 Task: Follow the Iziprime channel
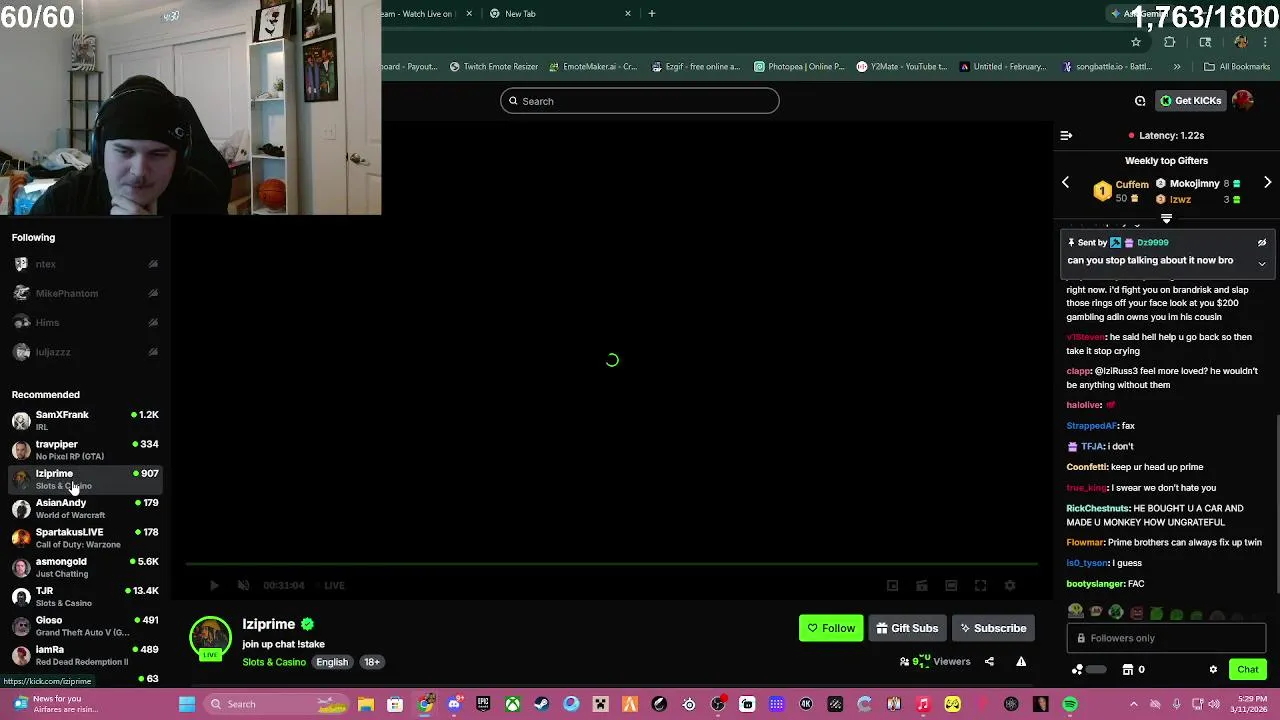831,628
